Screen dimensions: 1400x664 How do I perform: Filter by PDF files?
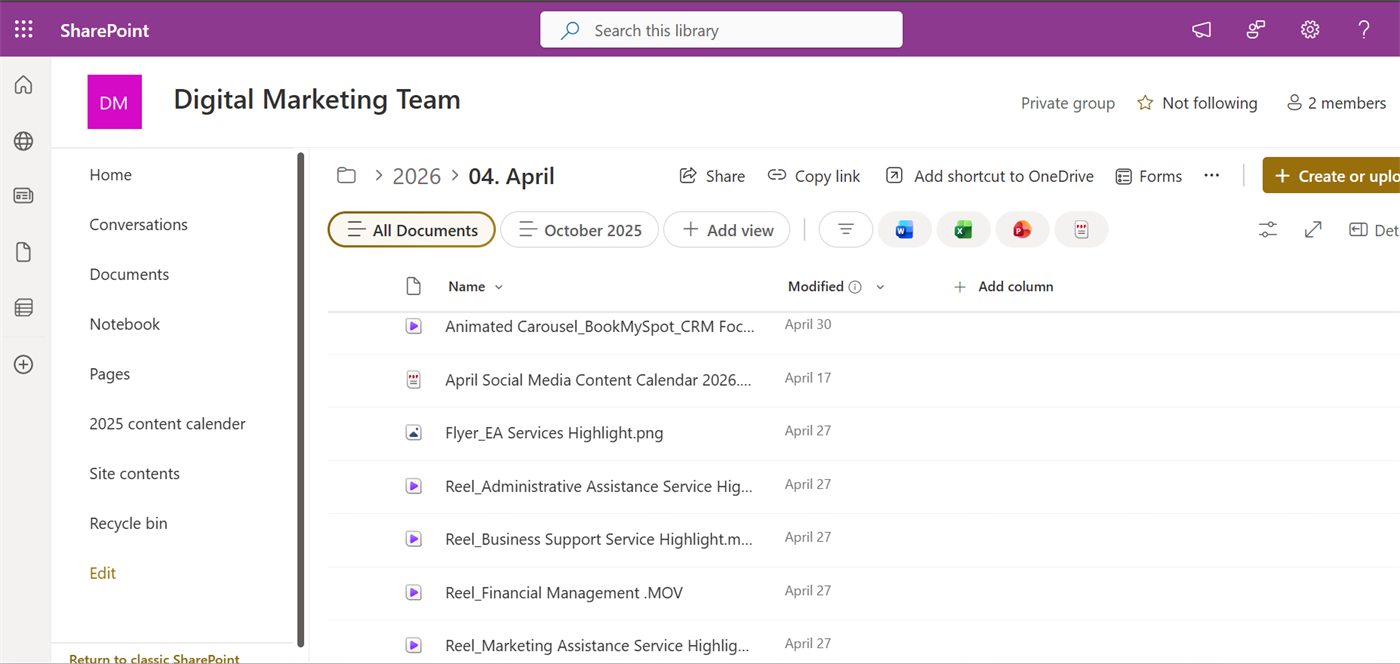coord(1081,230)
